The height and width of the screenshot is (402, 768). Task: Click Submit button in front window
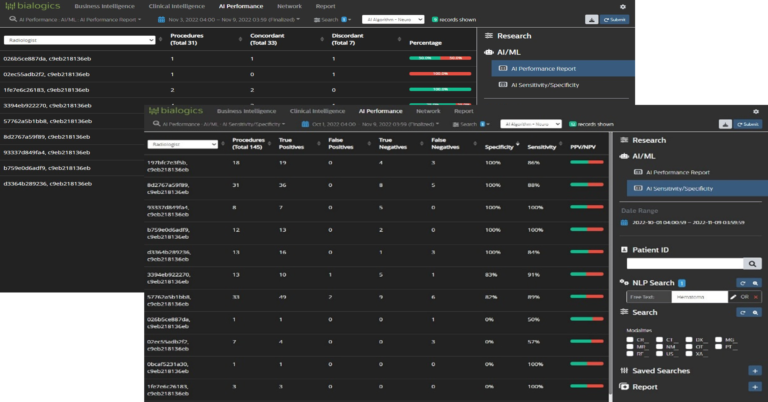click(747, 124)
